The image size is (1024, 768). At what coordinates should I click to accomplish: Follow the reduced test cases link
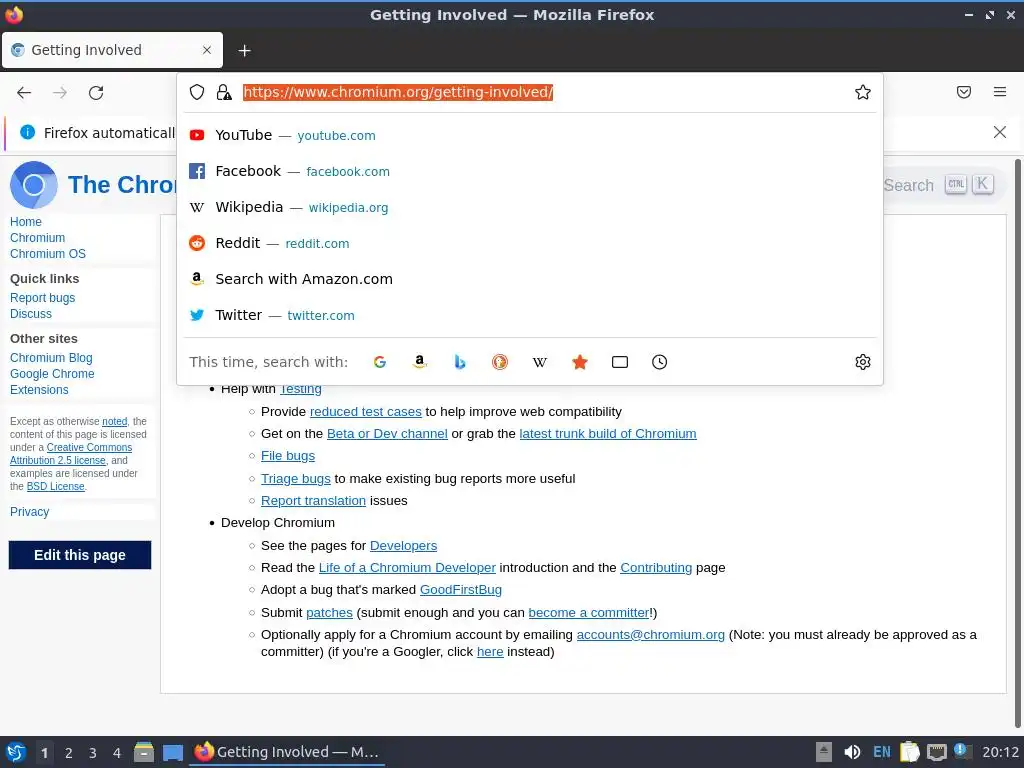[x=366, y=412]
